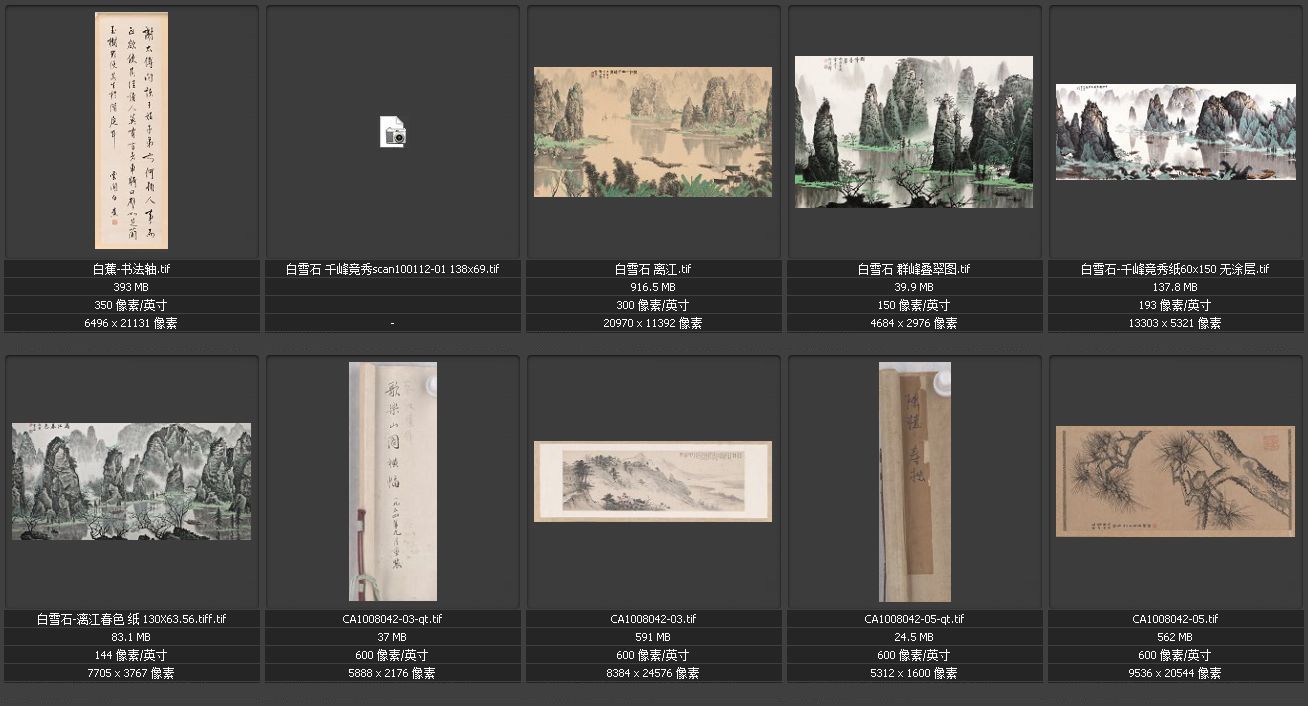
Task: Click the 350 像素/英寸 resolution text
Action: pos(131,305)
